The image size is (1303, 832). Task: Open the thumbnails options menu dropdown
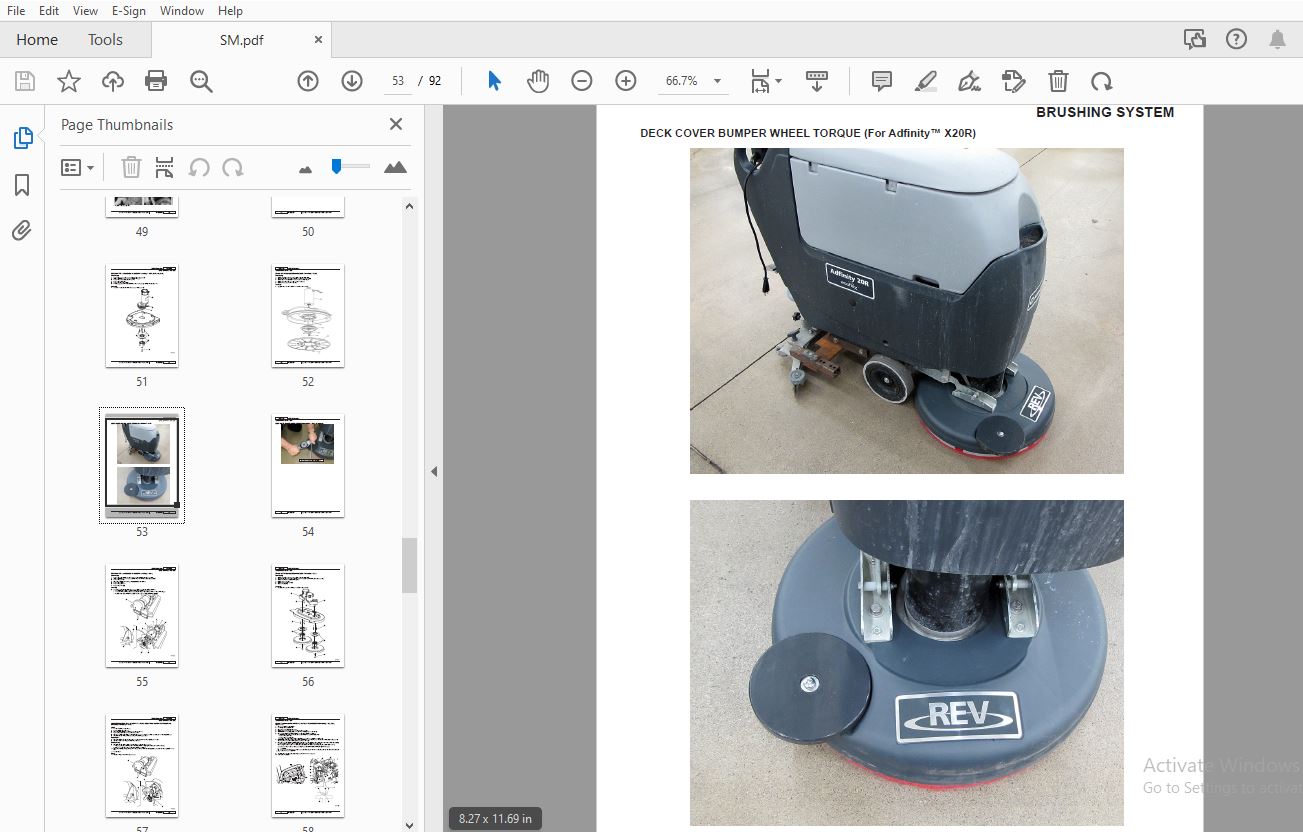pyautogui.click(x=77, y=167)
